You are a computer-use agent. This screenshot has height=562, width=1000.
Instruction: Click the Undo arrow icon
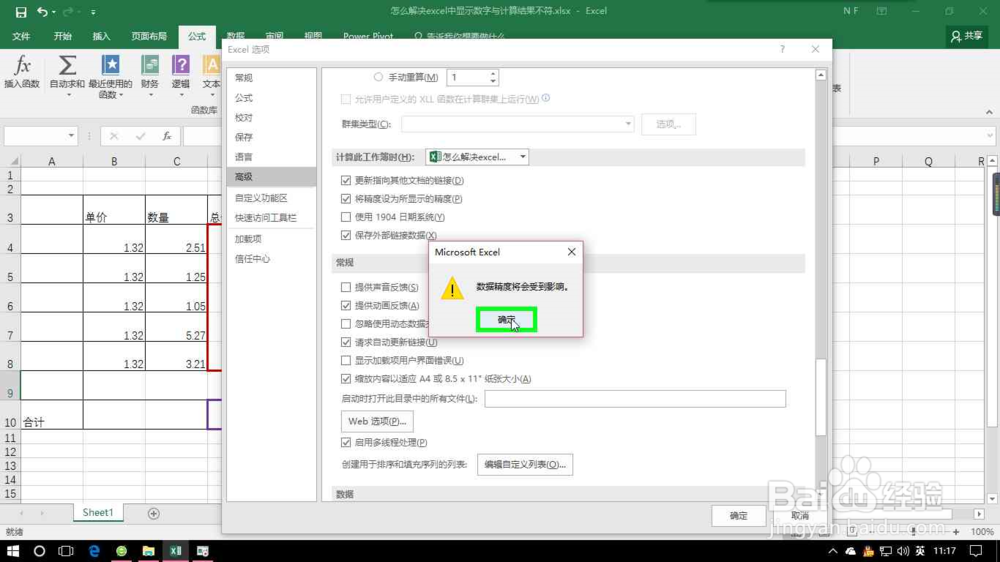[42, 11]
